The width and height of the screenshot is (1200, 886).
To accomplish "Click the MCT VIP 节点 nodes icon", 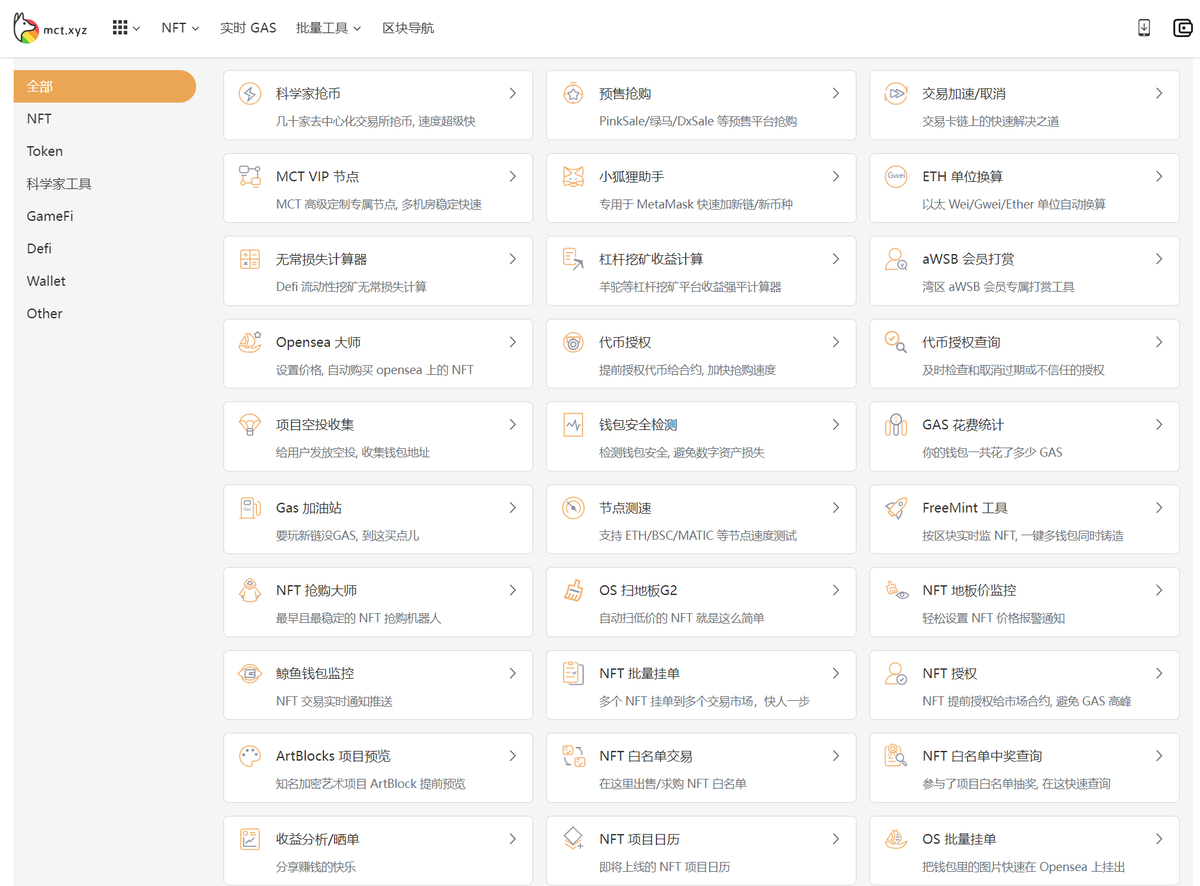I will tap(250, 177).
